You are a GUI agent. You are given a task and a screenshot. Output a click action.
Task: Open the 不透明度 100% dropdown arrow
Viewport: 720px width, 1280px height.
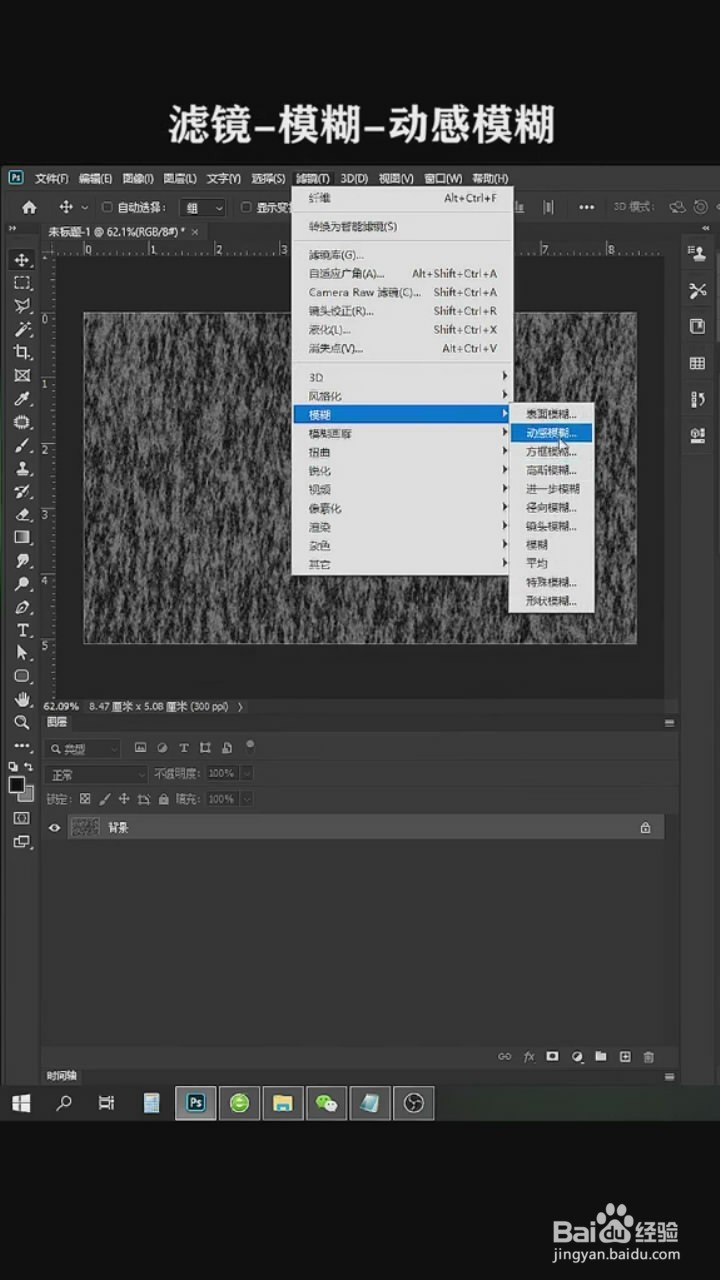coord(246,774)
